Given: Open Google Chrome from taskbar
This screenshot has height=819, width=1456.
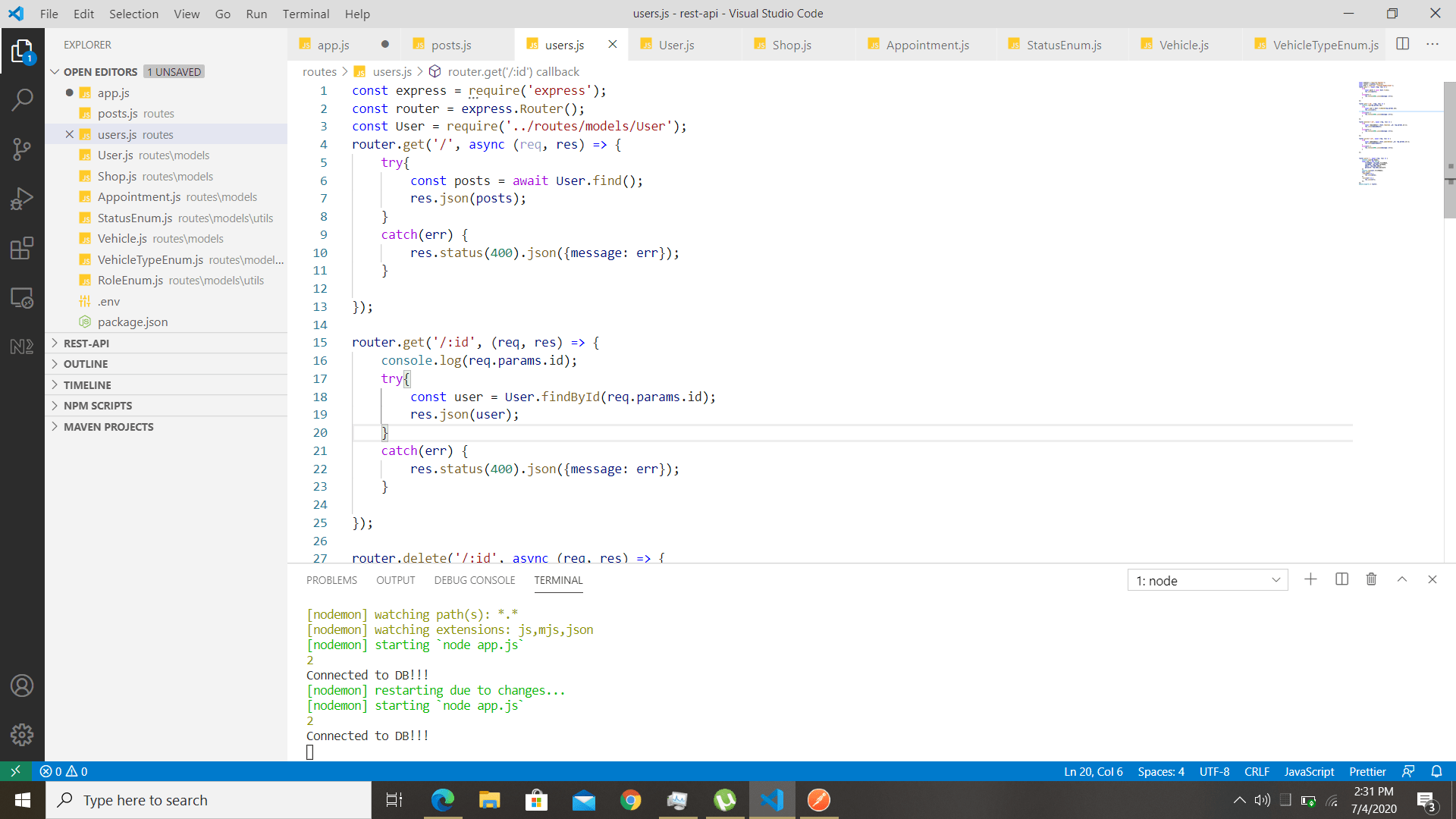Looking at the screenshot, I should click(630, 800).
